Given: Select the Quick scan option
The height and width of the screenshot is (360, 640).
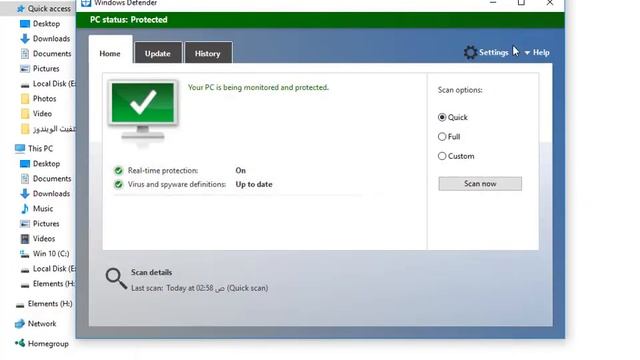Looking at the screenshot, I should [x=442, y=118].
